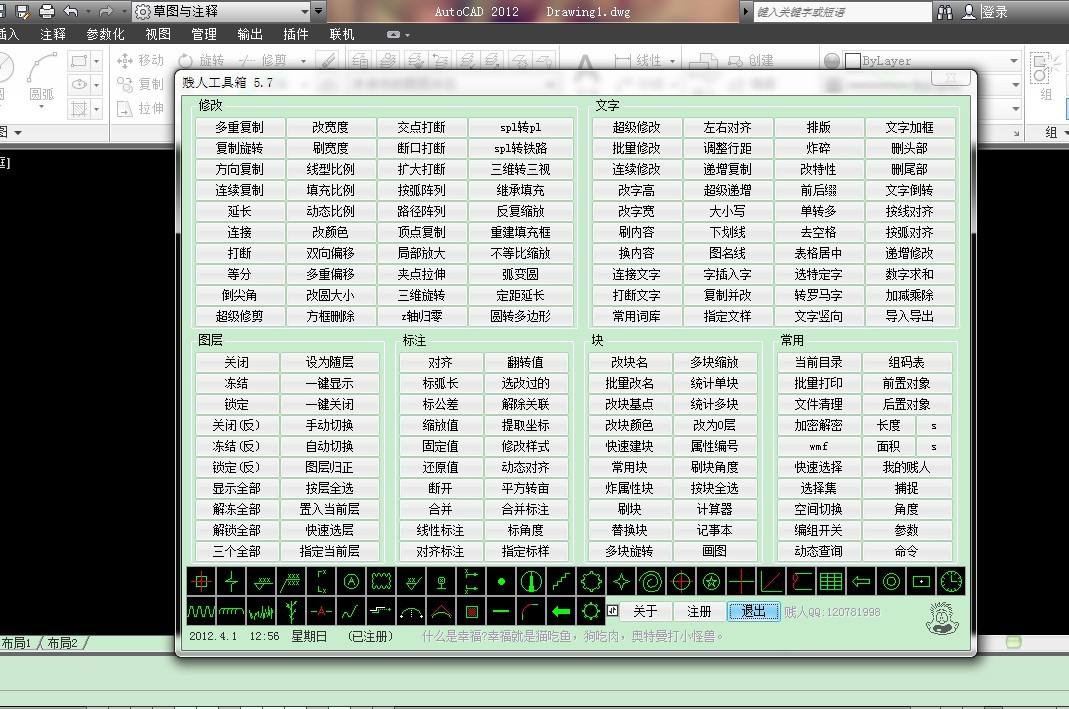Screen dimensions: 1069x709
Task: Expand the ByLayer color dropdown
Action: [x=1013, y=61]
